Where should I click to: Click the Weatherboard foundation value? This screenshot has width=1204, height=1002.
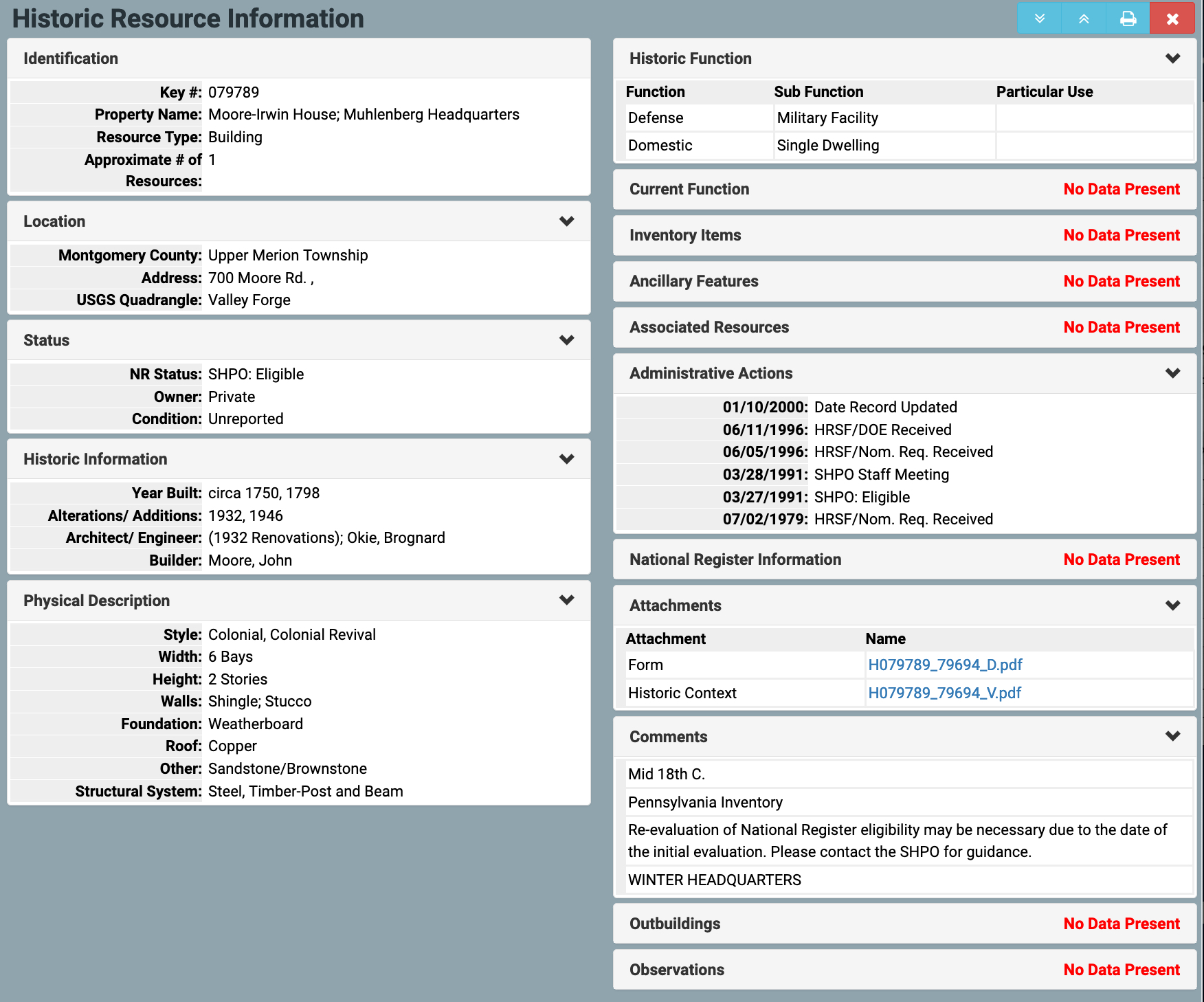(x=256, y=724)
